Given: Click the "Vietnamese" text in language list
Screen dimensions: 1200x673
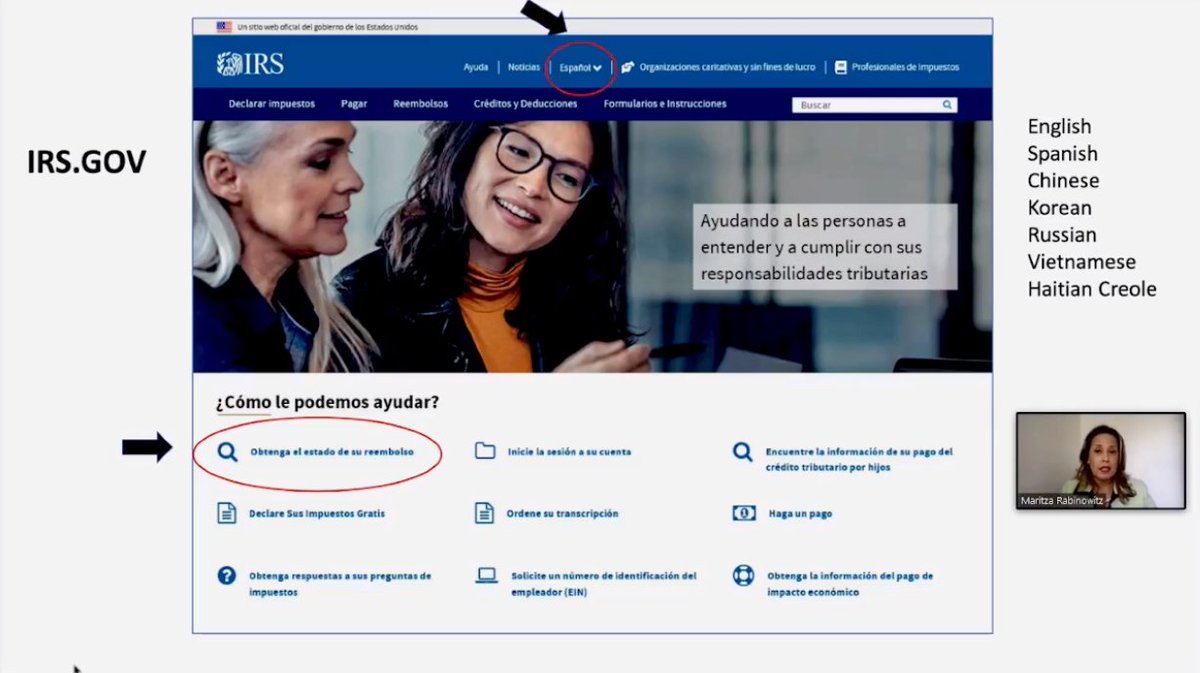Looking at the screenshot, I should (1082, 262).
